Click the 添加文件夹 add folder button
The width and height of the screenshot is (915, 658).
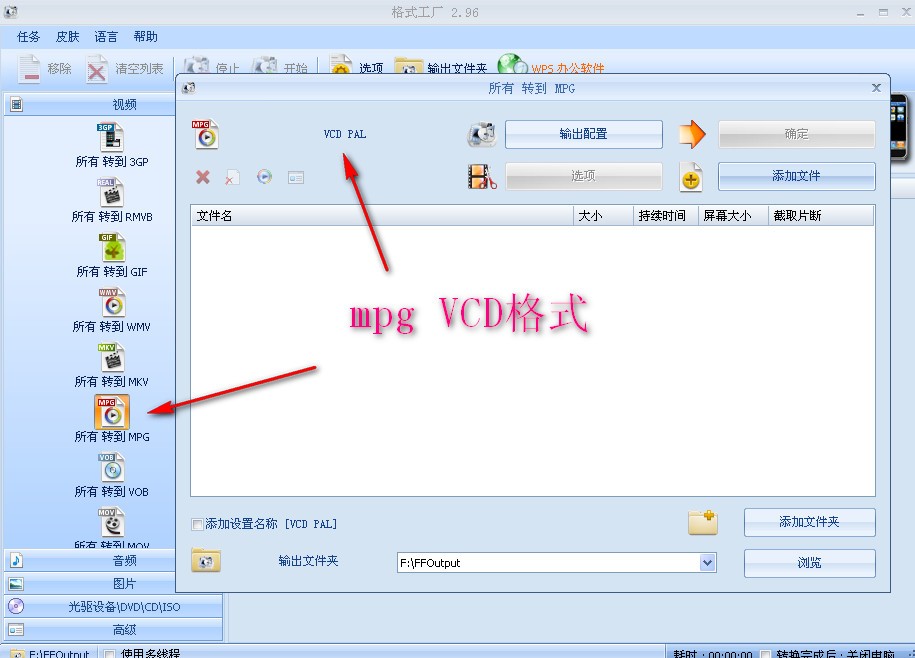tap(809, 522)
